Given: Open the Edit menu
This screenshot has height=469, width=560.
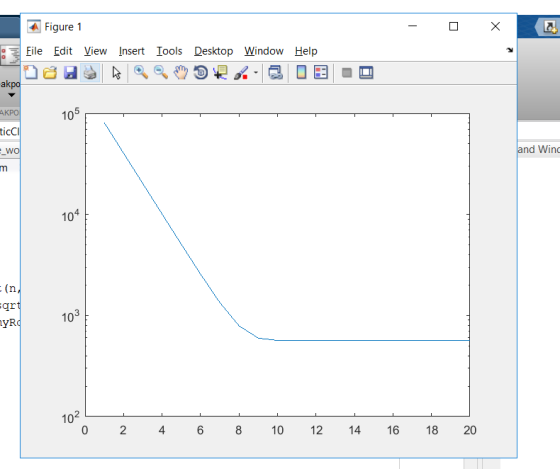Looking at the screenshot, I should coord(63,51).
